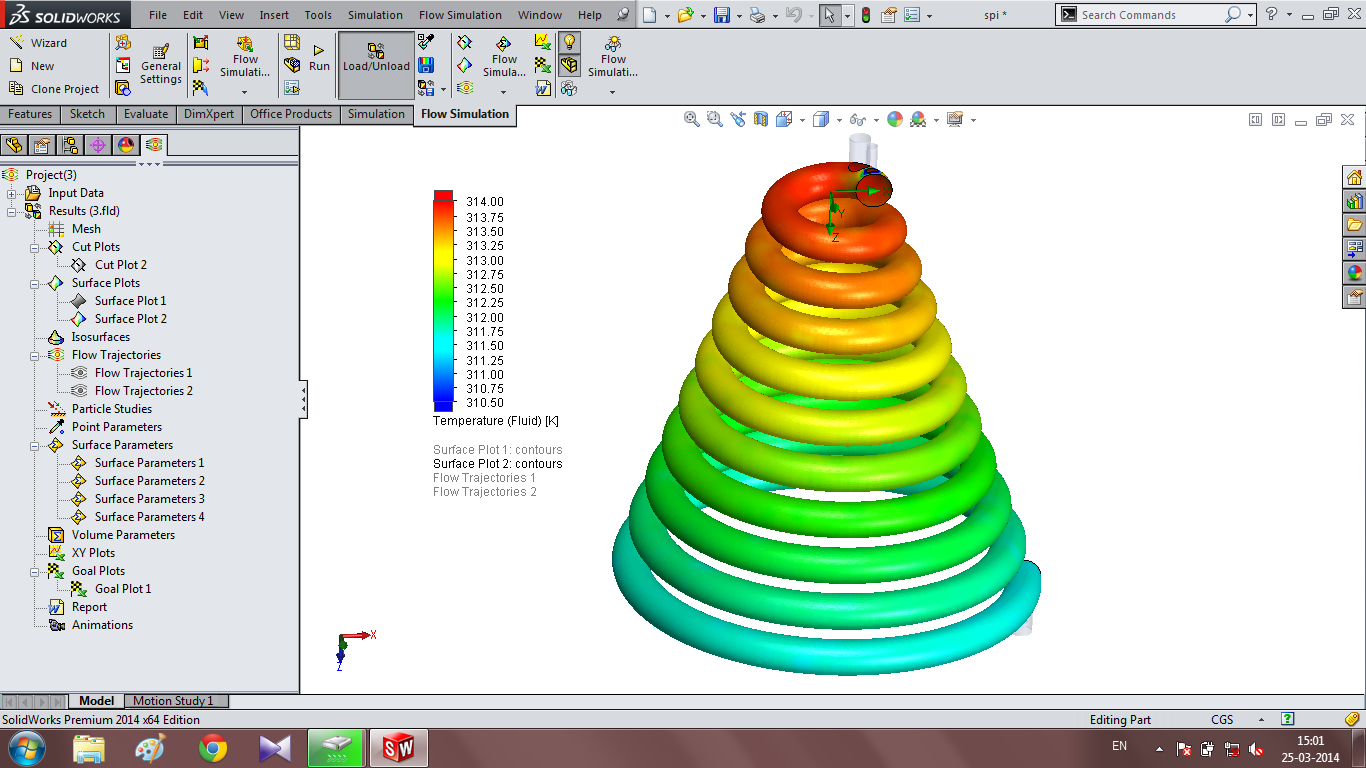This screenshot has height=768, width=1366.
Task: Click the Rebuild traffic light icon
Action: [x=865, y=15]
